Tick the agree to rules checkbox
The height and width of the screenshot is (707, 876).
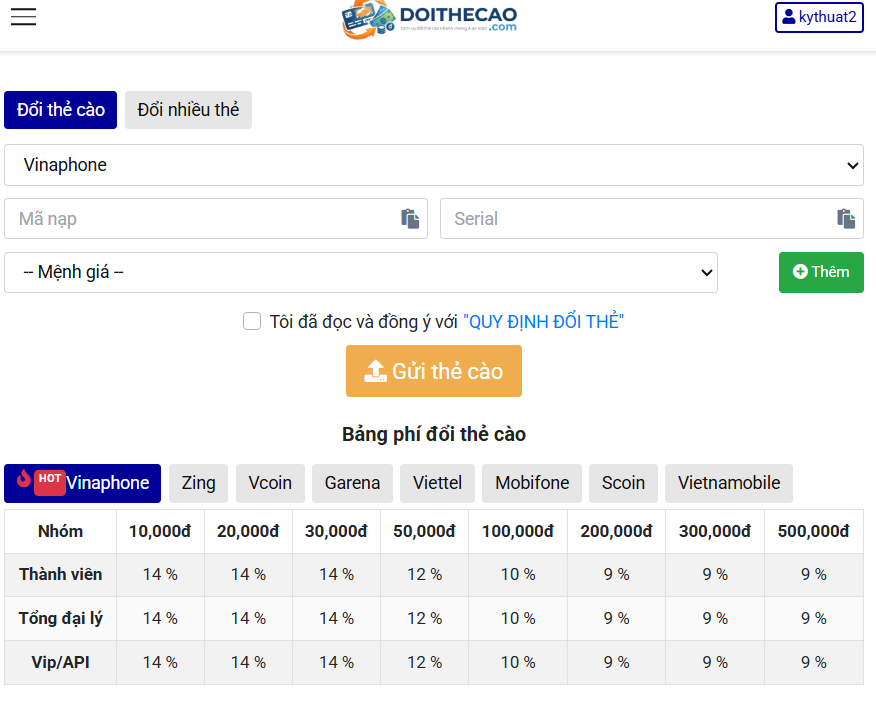coord(252,321)
